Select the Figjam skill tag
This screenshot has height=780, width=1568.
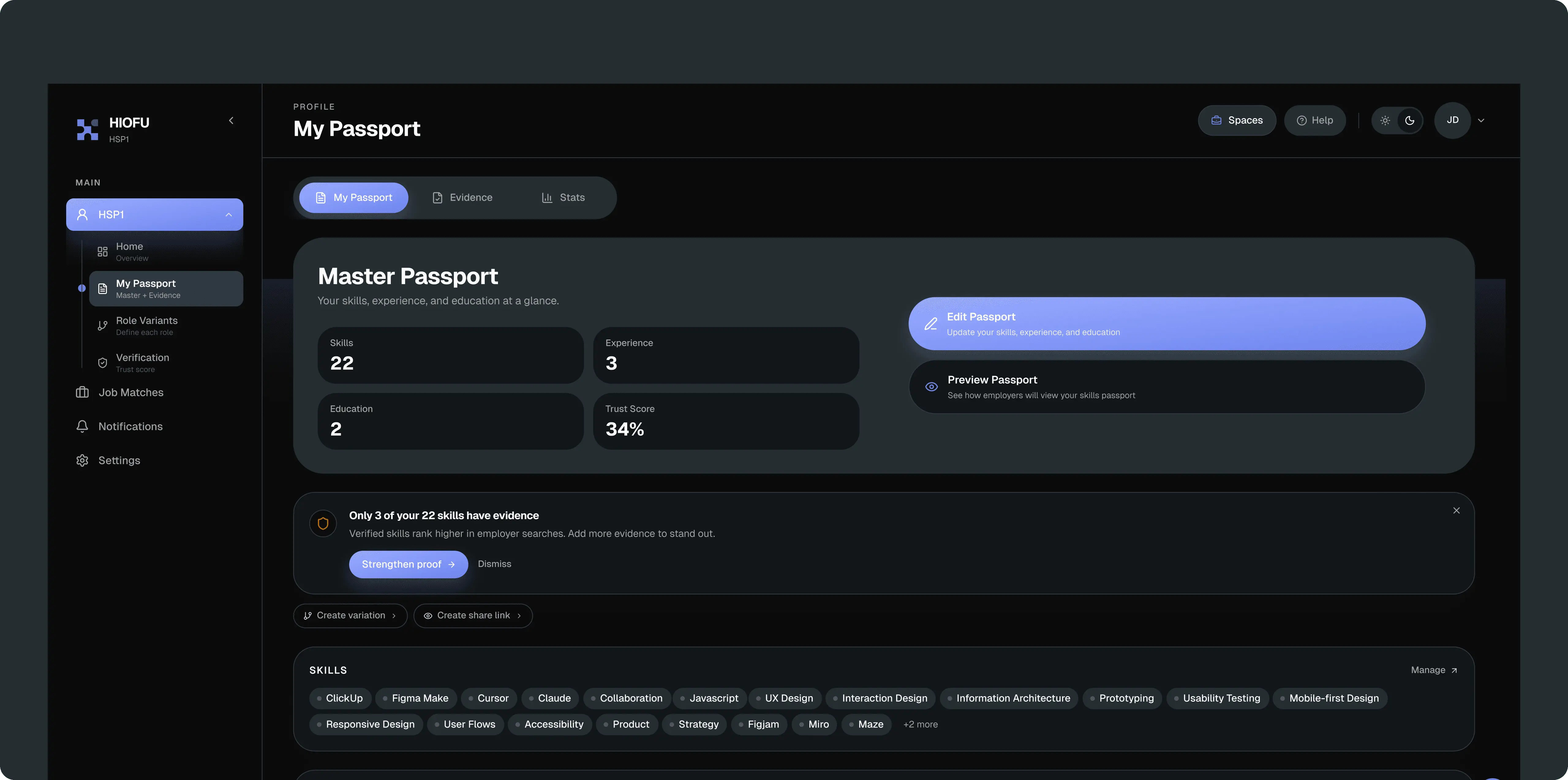(x=759, y=724)
